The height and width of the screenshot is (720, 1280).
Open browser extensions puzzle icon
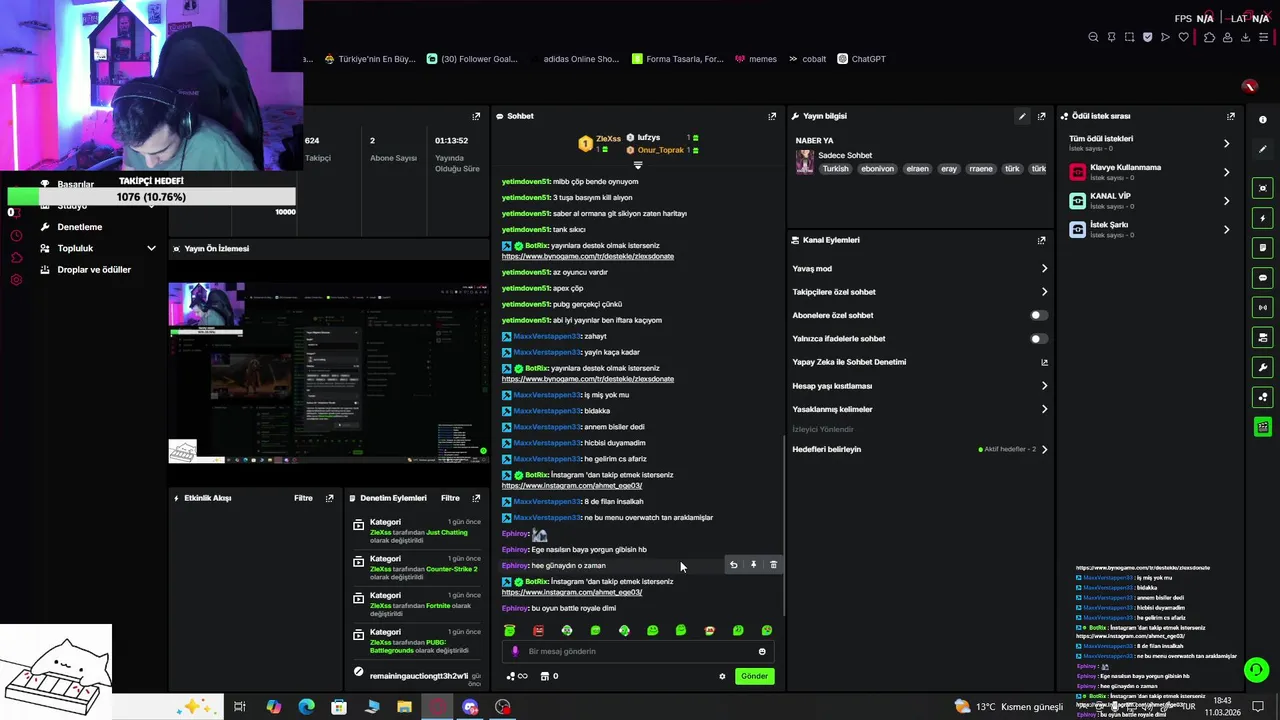1209,37
